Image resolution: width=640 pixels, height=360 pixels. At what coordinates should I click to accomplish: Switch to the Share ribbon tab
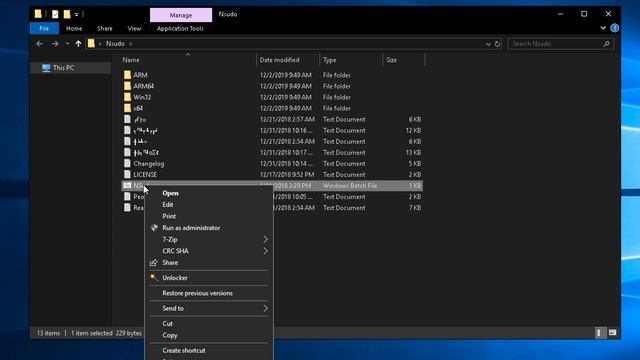[x=105, y=29]
